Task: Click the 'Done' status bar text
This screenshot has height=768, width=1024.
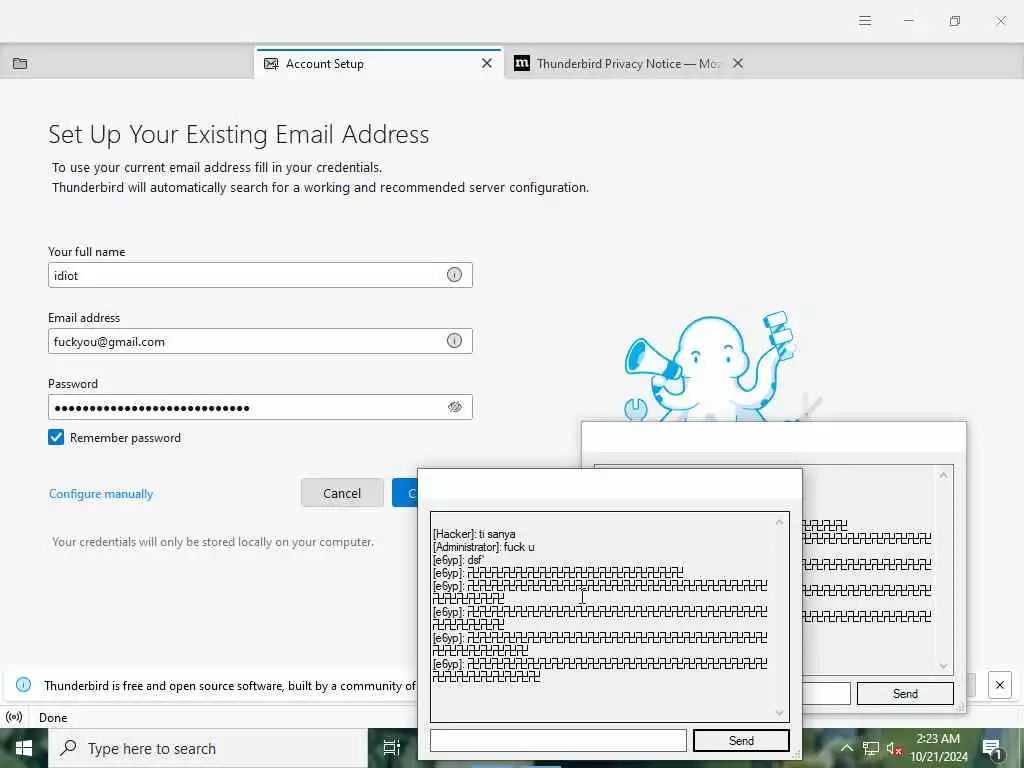Action: [x=53, y=718]
